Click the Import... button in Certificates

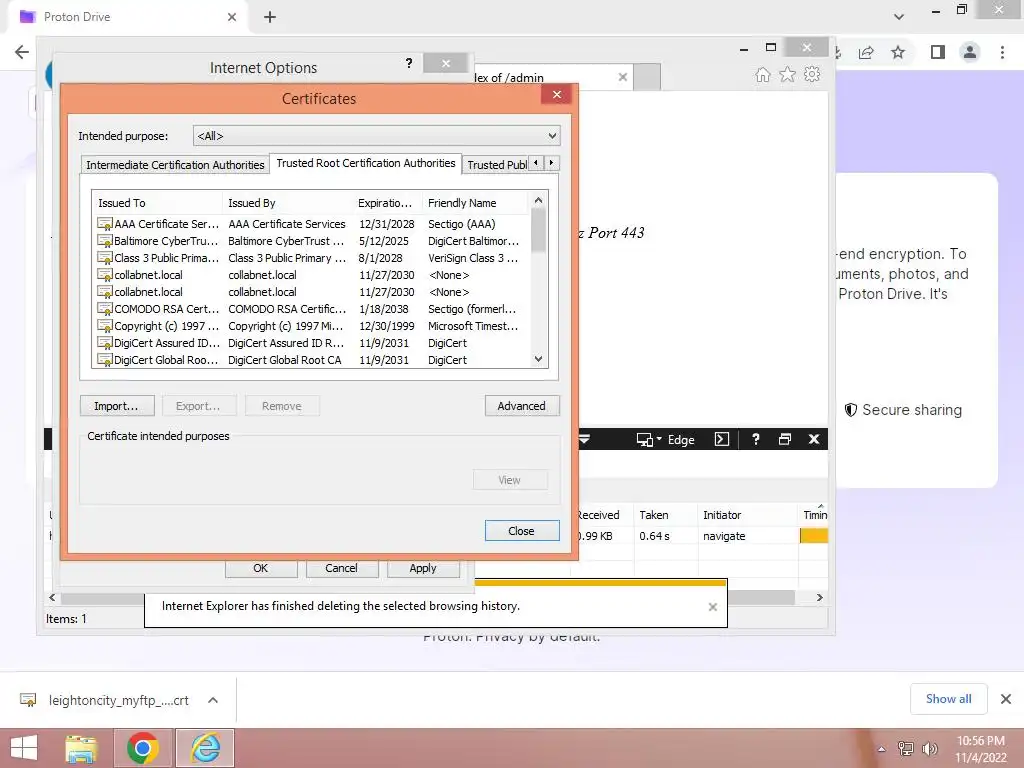[x=117, y=406]
